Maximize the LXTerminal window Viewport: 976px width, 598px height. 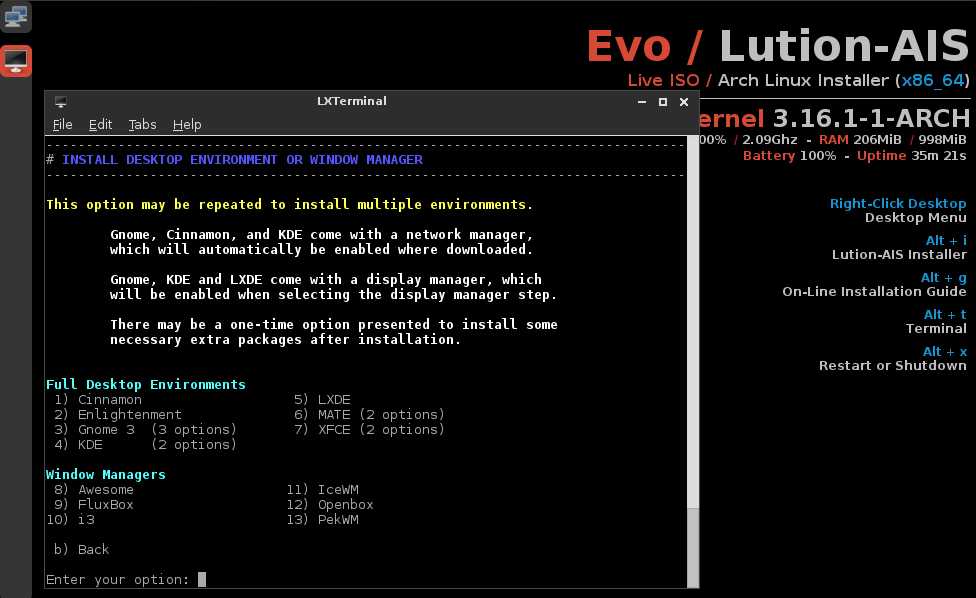click(x=663, y=101)
